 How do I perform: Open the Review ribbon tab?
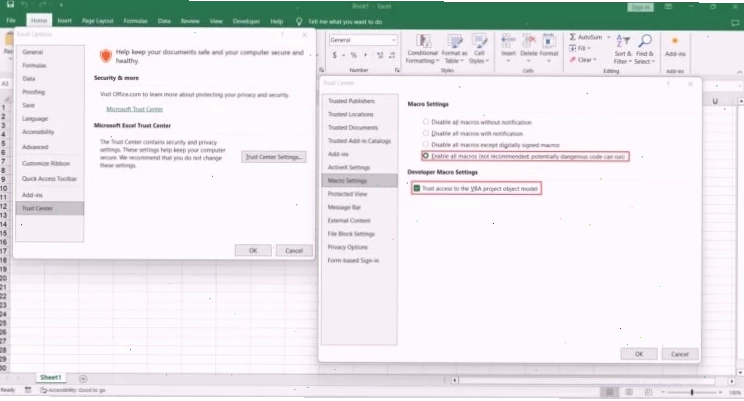click(x=190, y=21)
